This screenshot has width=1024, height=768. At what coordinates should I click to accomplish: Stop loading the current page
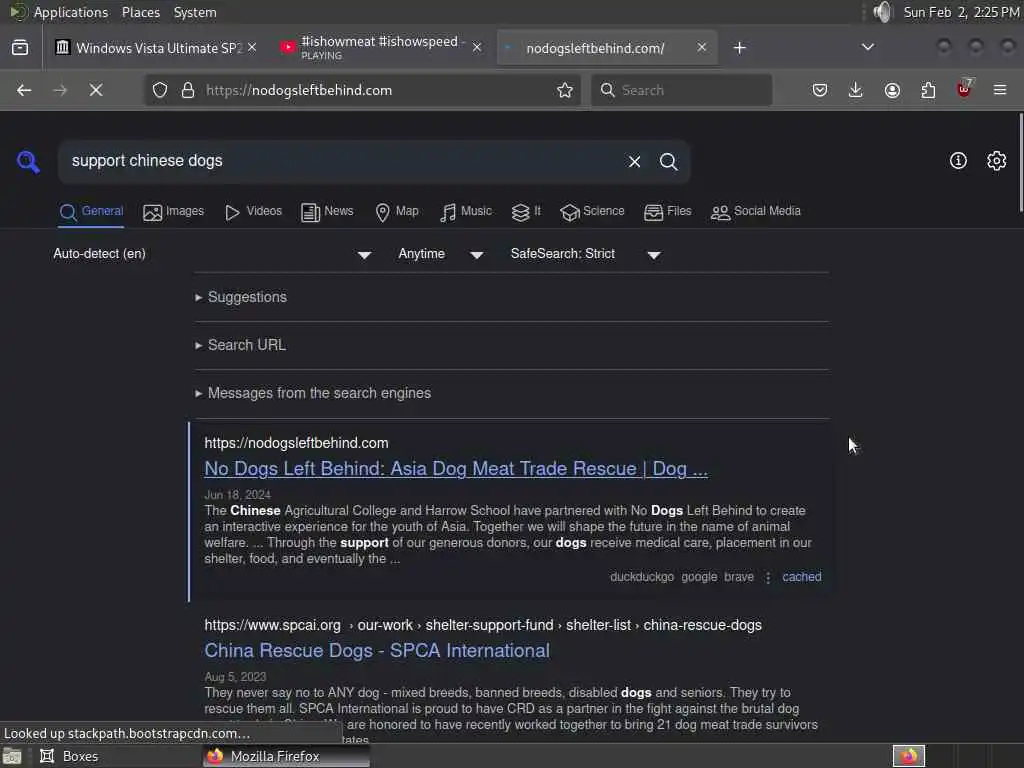pos(96,90)
